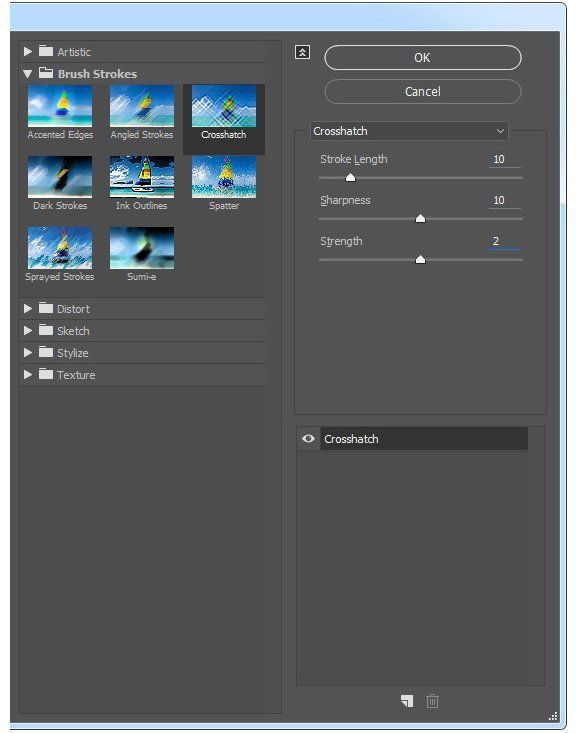Click the Cancel button
The width and height of the screenshot is (576, 733).
(423, 91)
